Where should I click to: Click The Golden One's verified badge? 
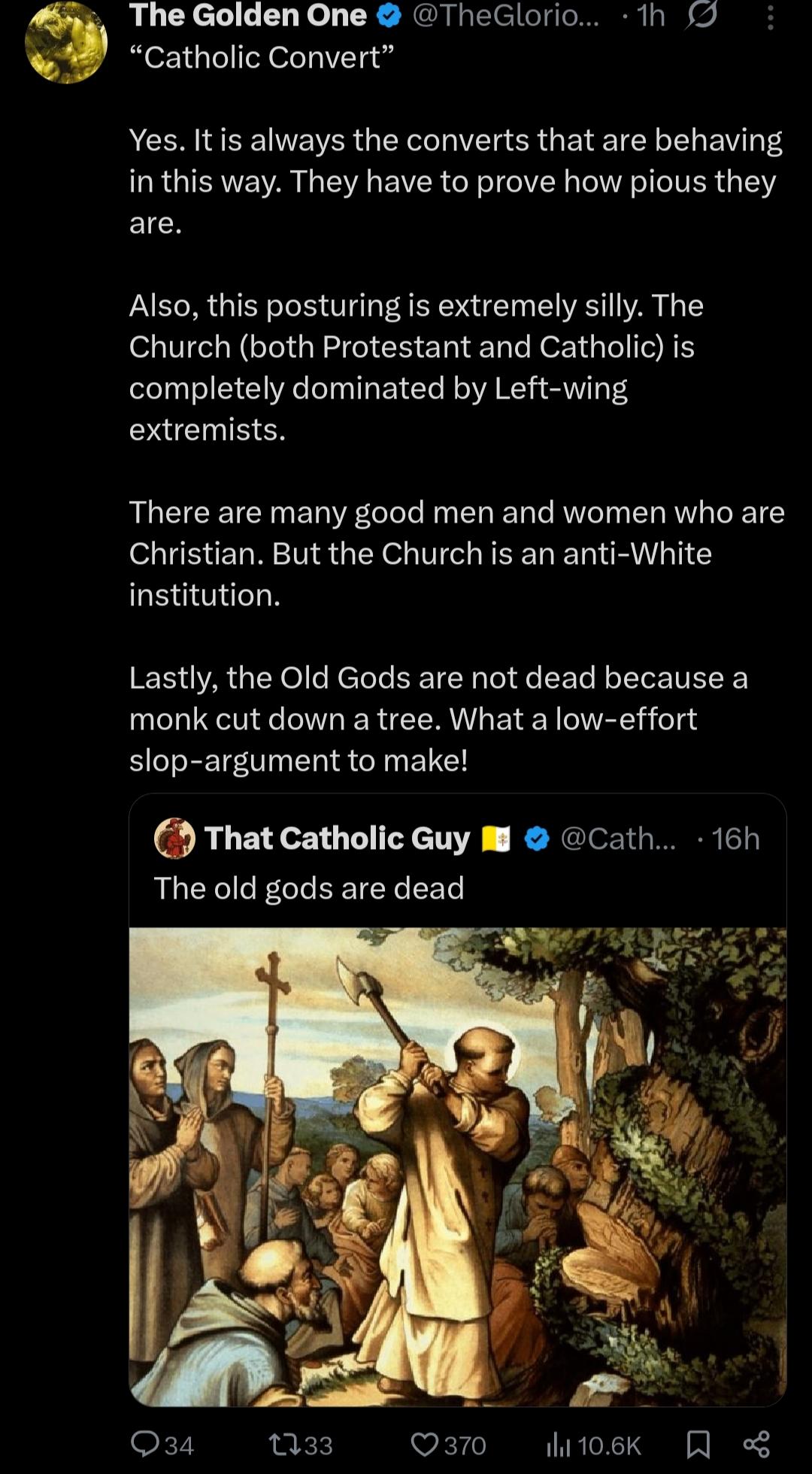[x=388, y=17]
